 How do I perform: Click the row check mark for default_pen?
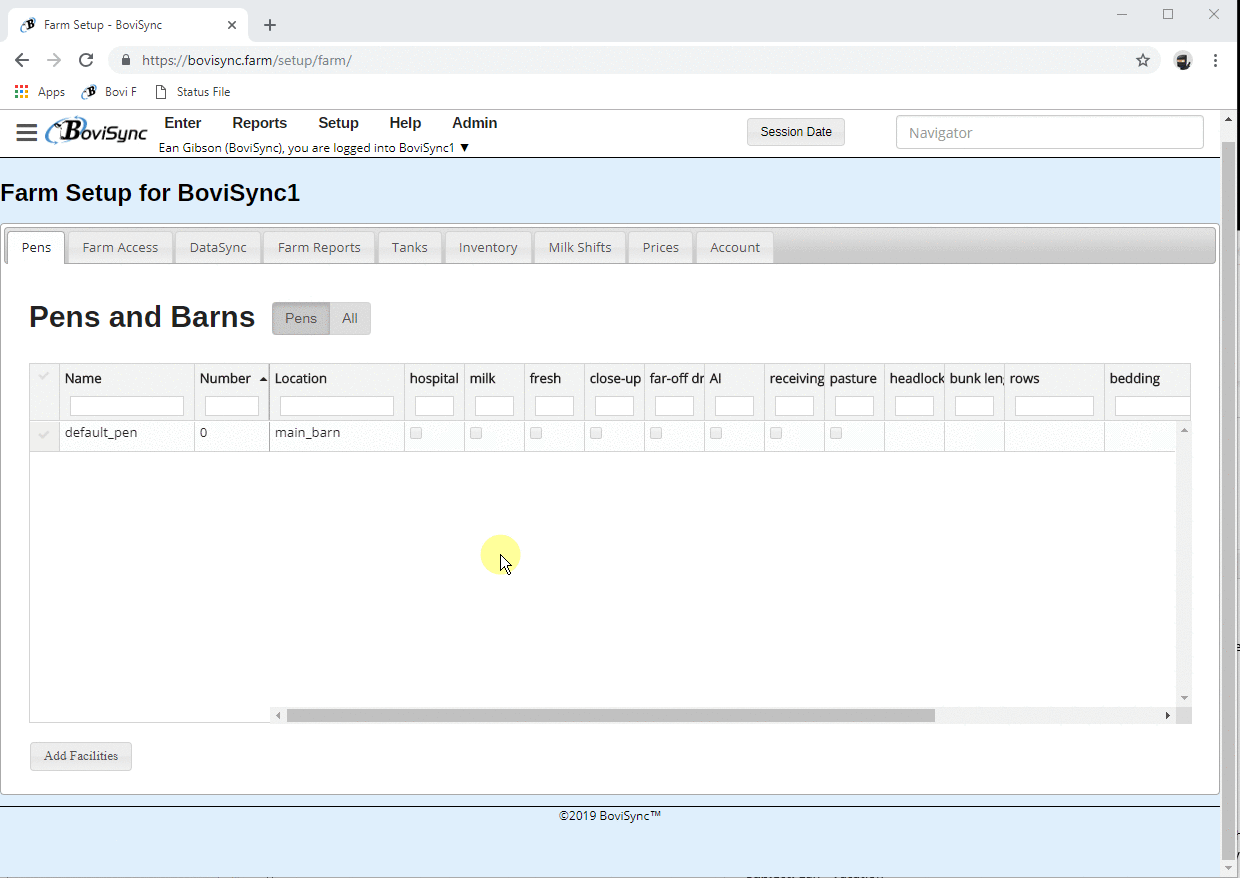(43, 434)
